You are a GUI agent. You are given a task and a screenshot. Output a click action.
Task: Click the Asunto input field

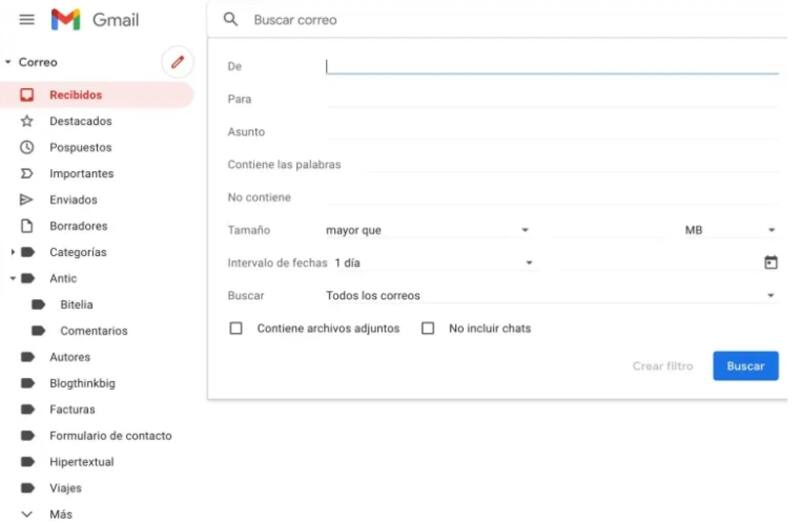550,132
